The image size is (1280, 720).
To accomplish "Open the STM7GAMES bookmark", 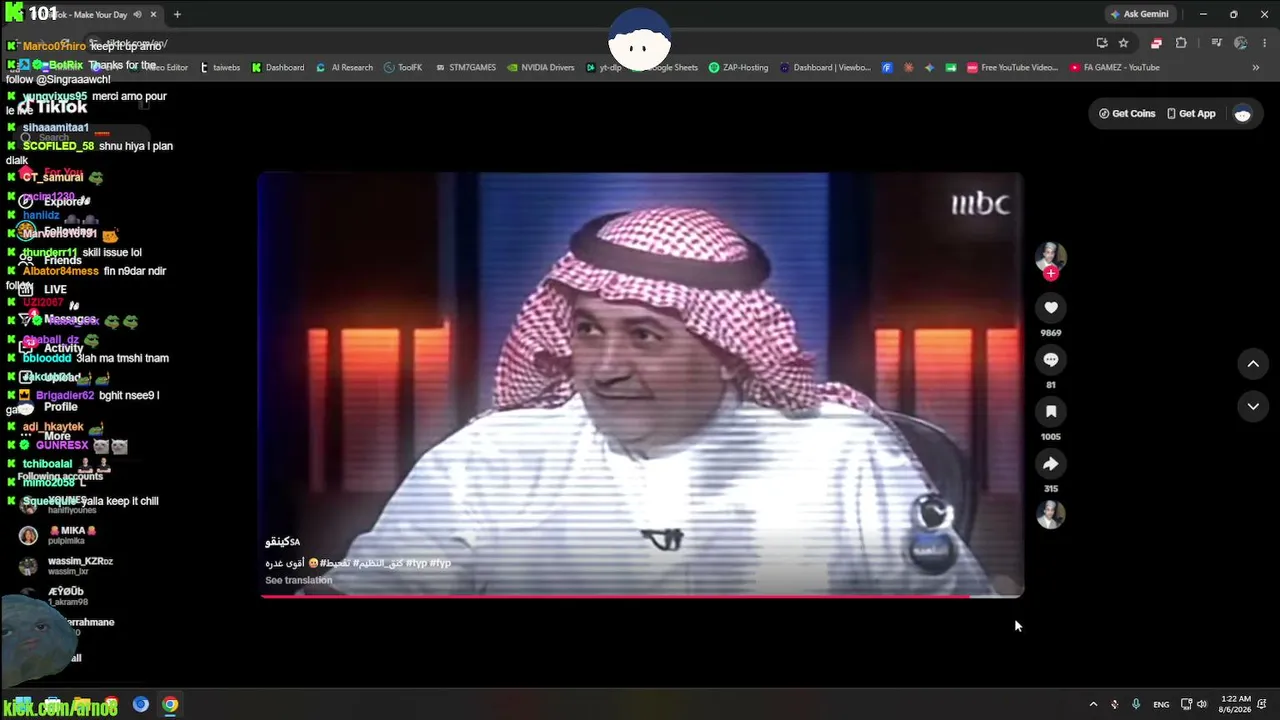I will click(465, 68).
